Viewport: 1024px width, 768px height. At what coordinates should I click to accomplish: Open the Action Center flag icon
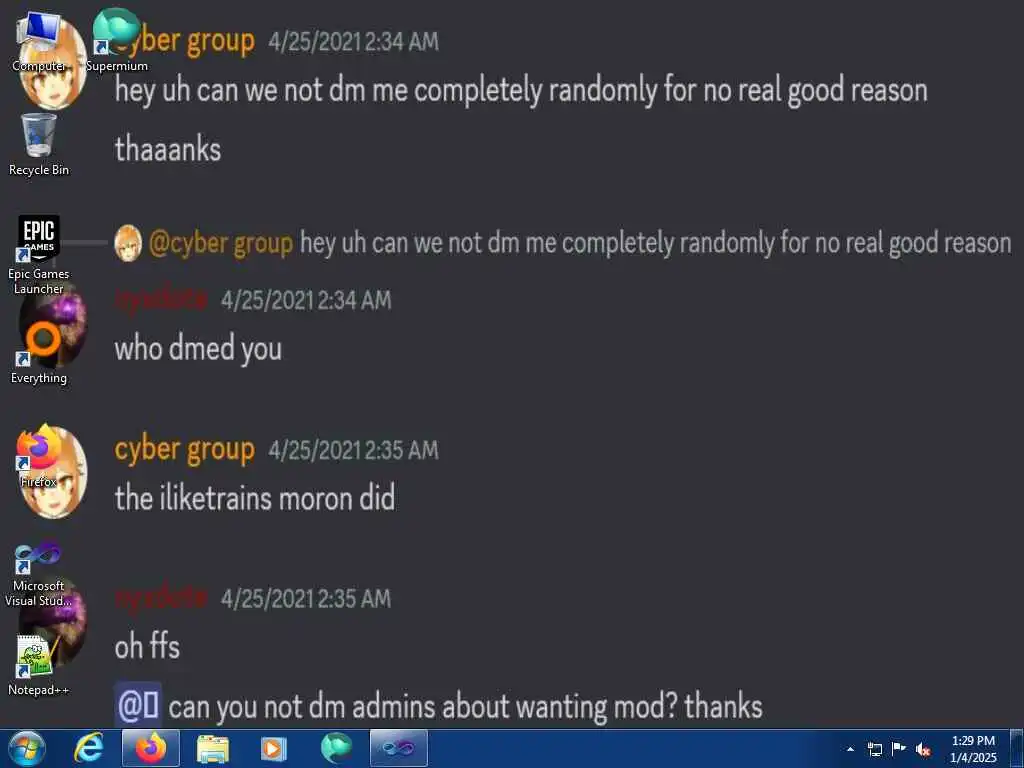pos(899,749)
